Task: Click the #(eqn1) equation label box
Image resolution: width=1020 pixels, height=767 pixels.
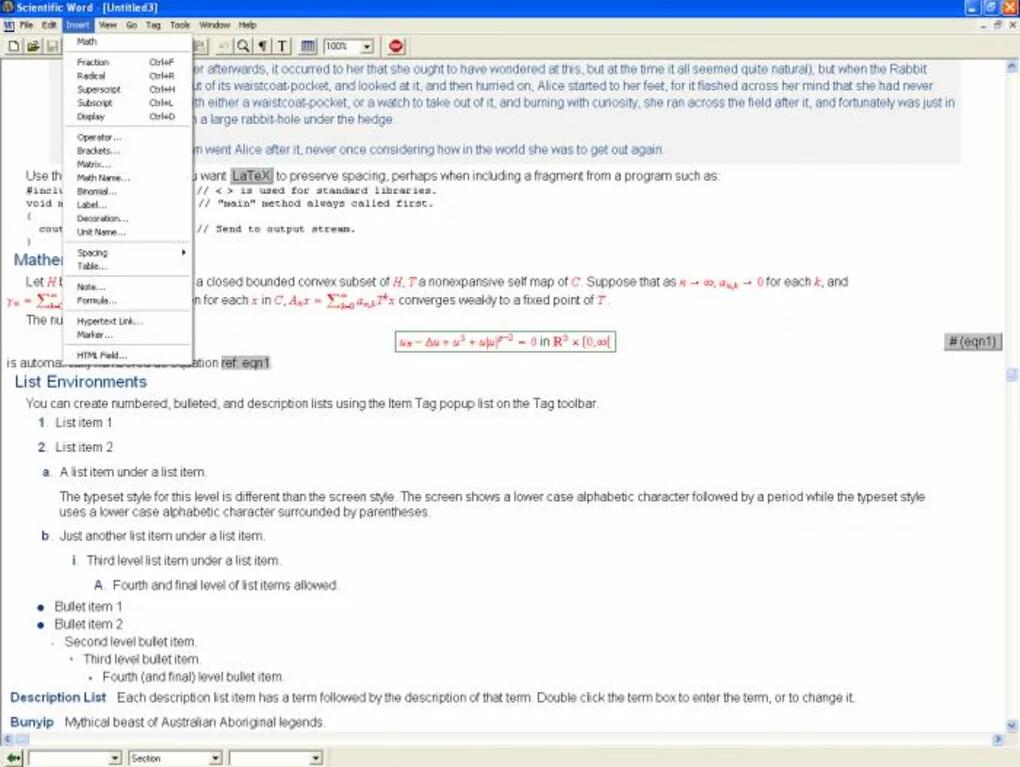Action: point(973,342)
